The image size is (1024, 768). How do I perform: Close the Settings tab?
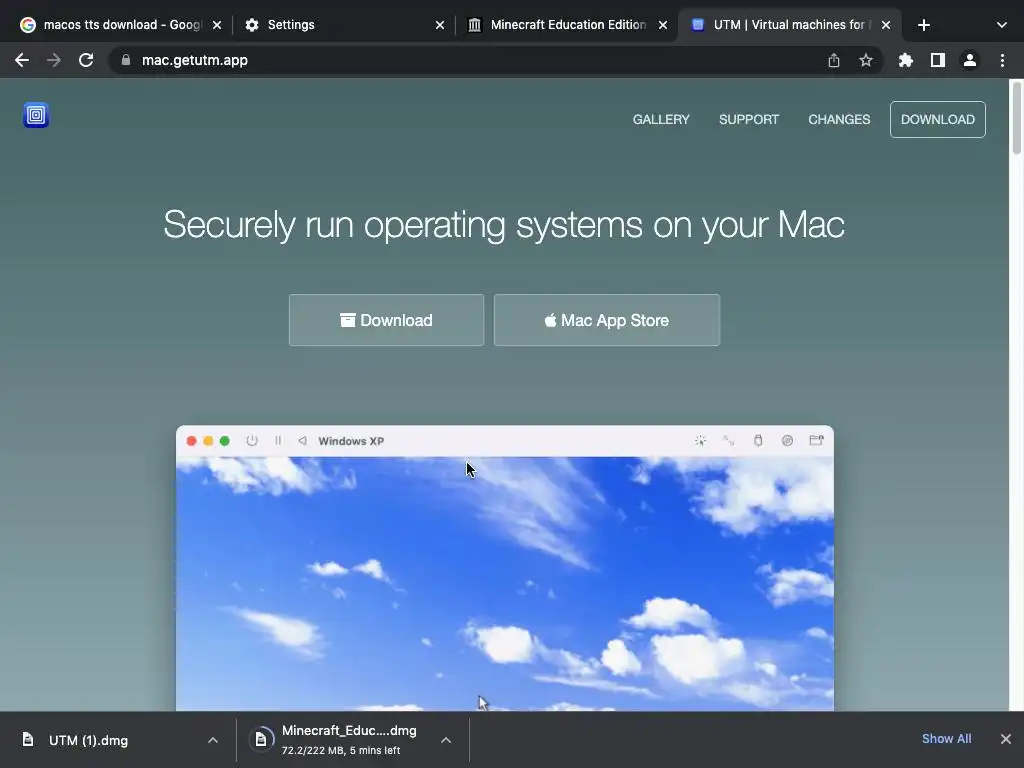(440, 25)
